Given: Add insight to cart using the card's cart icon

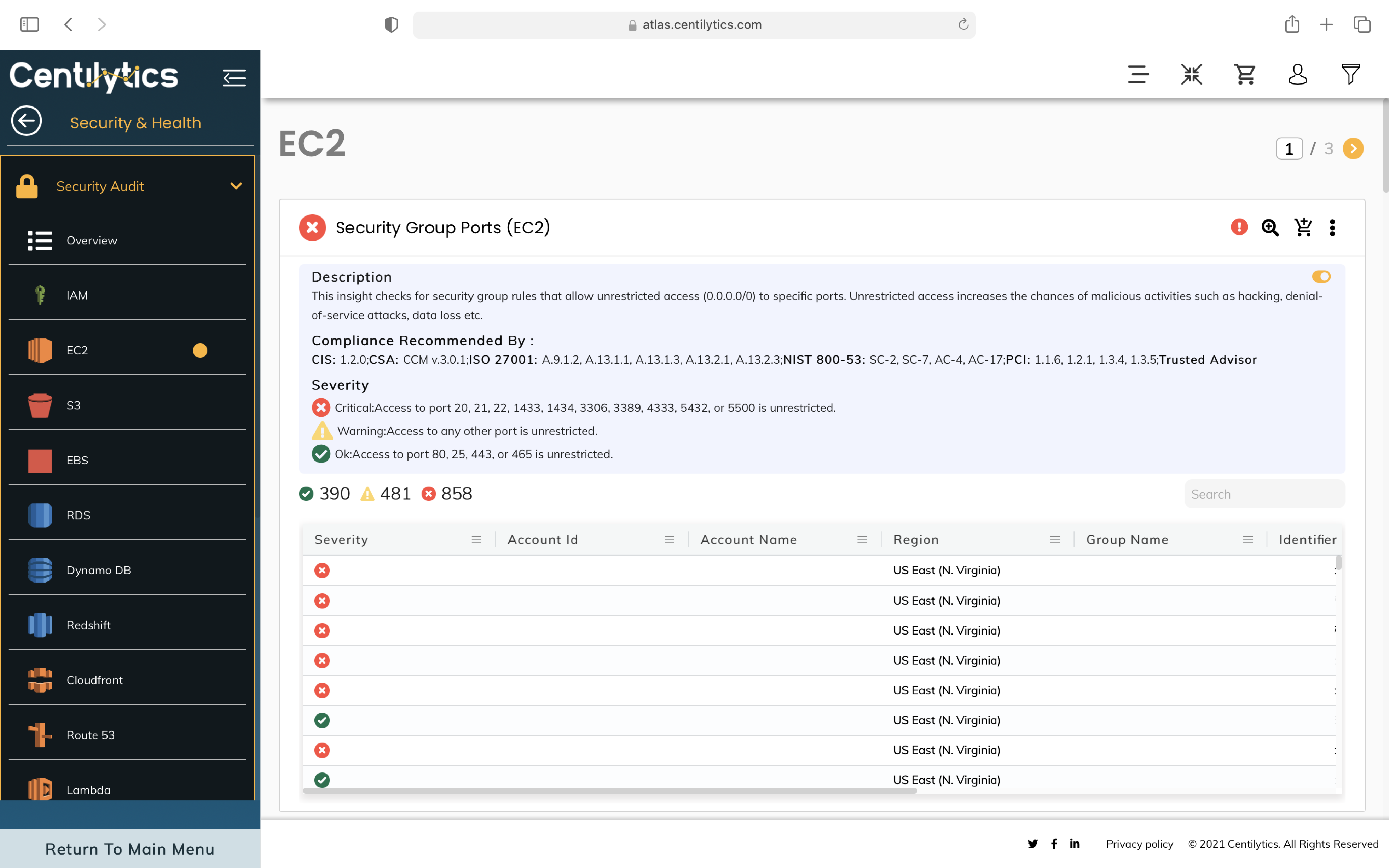Looking at the screenshot, I should click(x=1304, y=227).
